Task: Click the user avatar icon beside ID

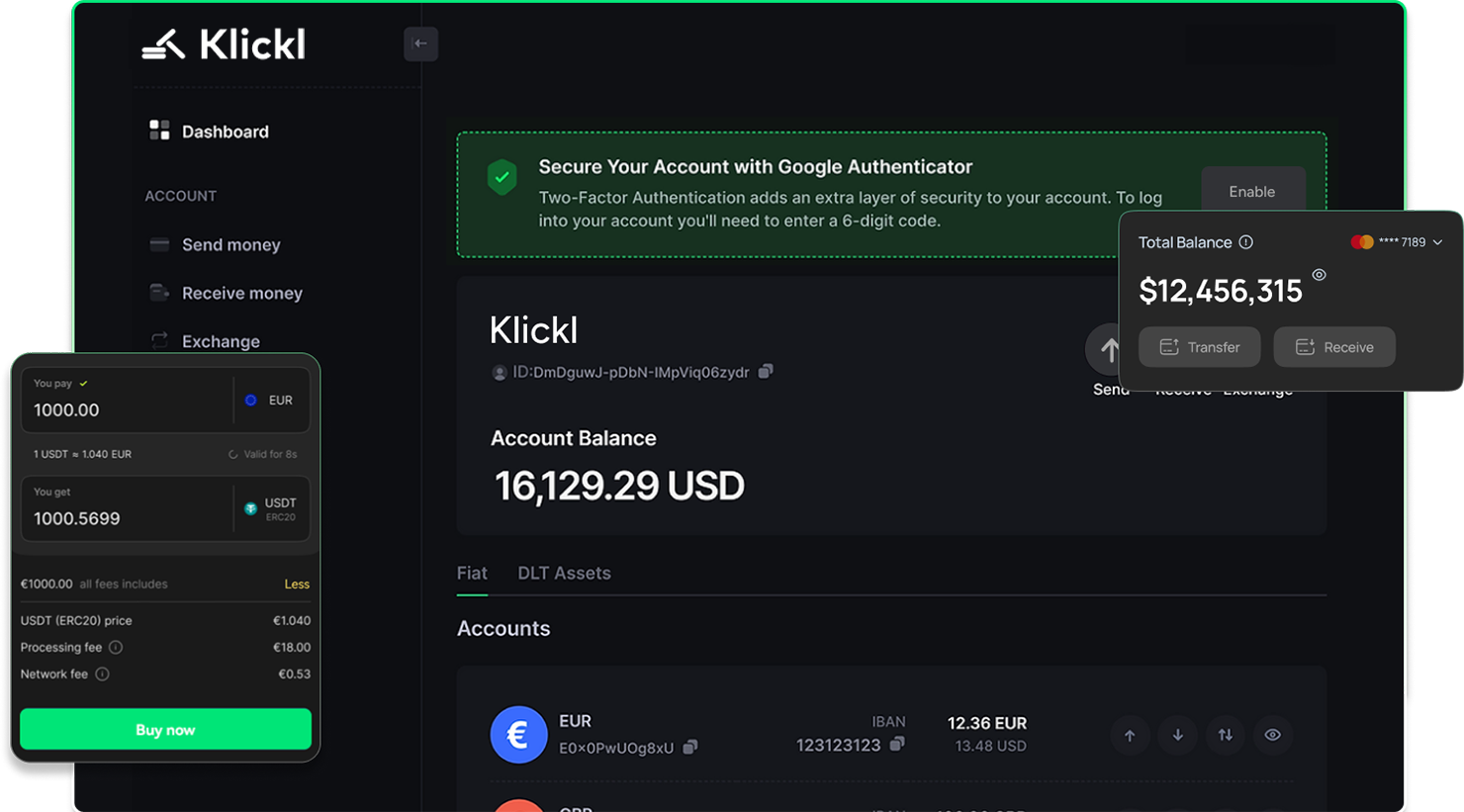Action: [500, 373]
